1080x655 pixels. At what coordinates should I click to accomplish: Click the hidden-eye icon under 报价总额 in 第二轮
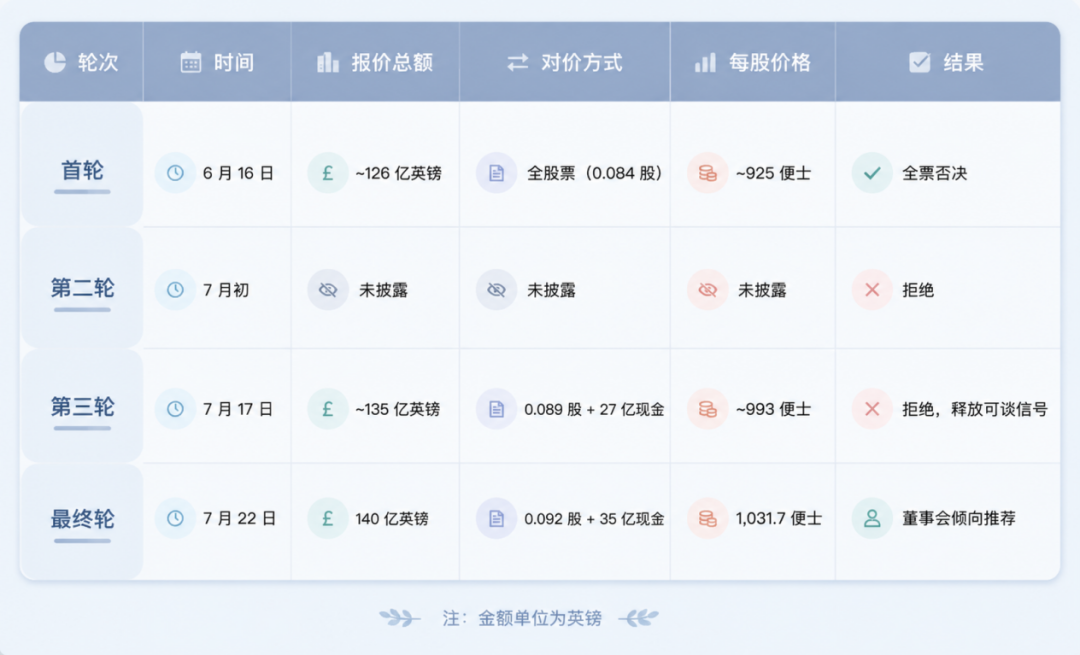328,290
